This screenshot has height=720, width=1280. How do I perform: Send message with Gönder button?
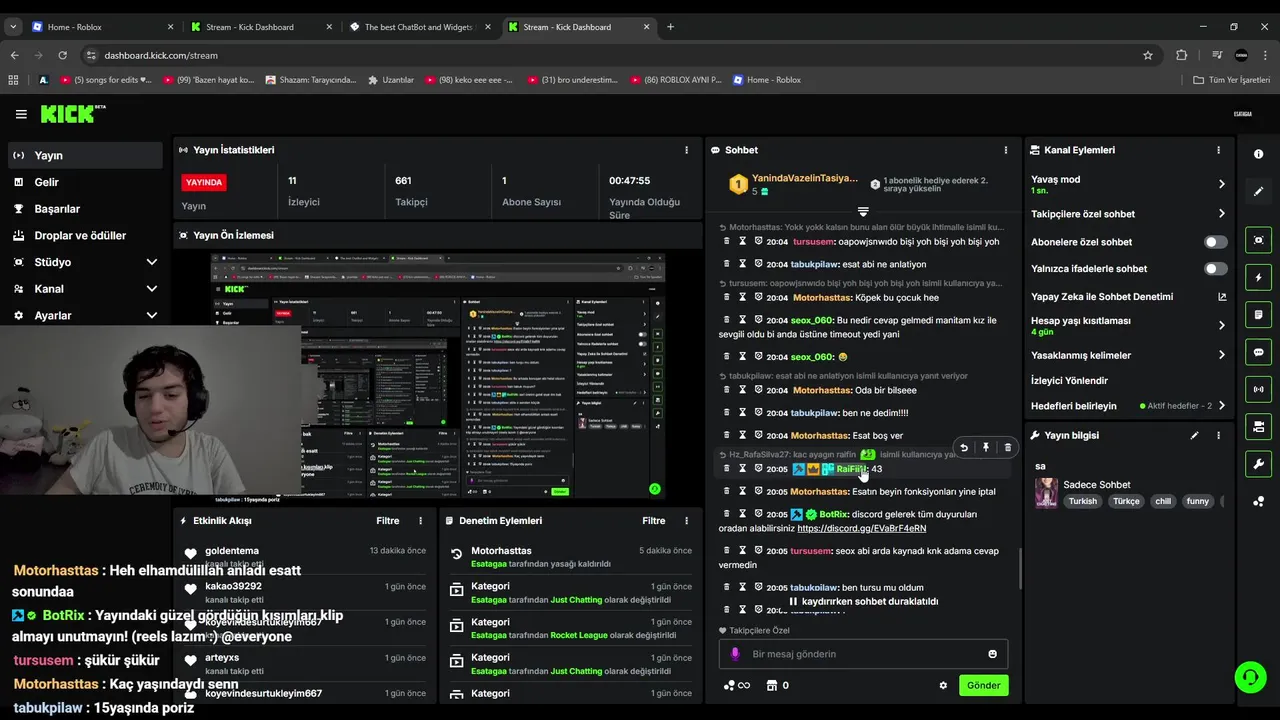tap(983, 686)
